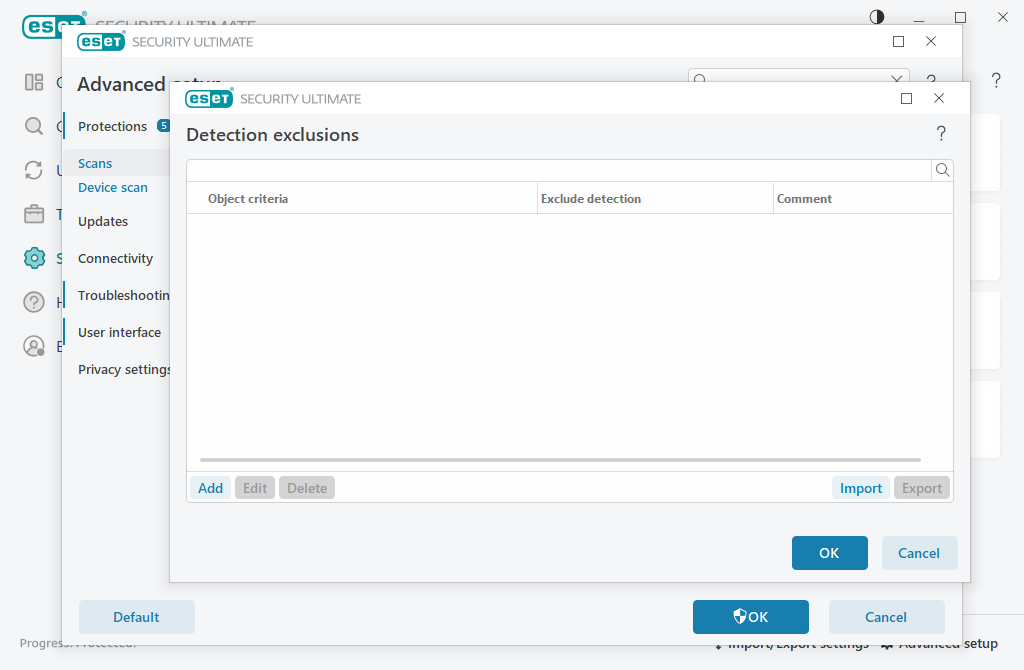Sort by Comment column header
The height and width of the screenshot is (670, 1024).
804,199
